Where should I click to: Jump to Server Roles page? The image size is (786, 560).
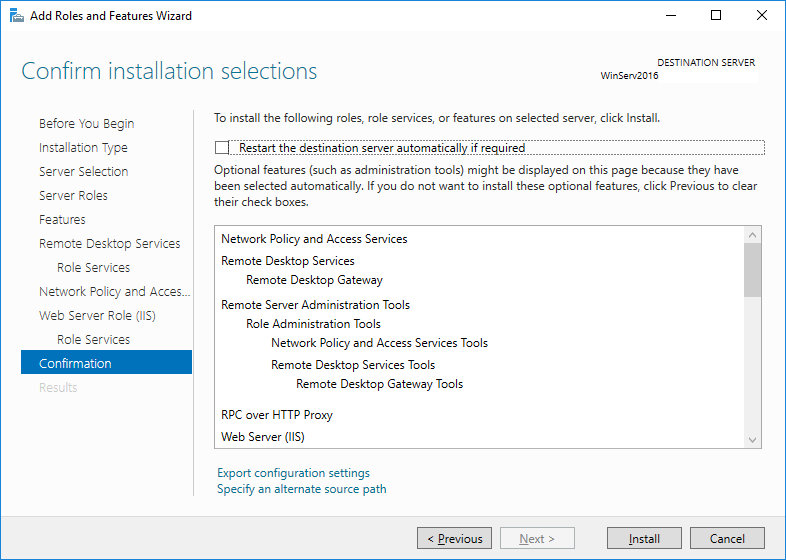click(73, 196)
